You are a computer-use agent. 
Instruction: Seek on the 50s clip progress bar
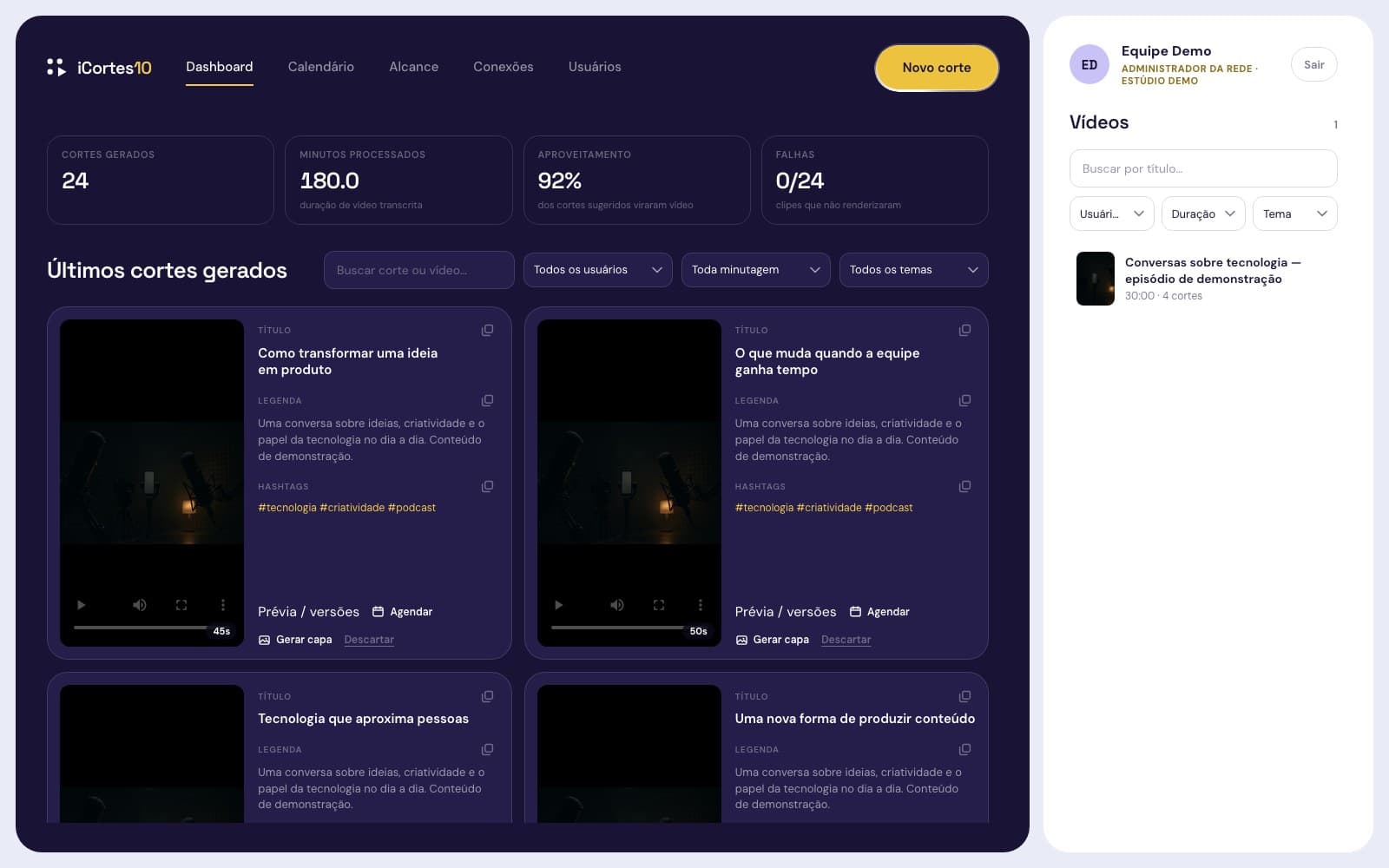coord(617,627)
